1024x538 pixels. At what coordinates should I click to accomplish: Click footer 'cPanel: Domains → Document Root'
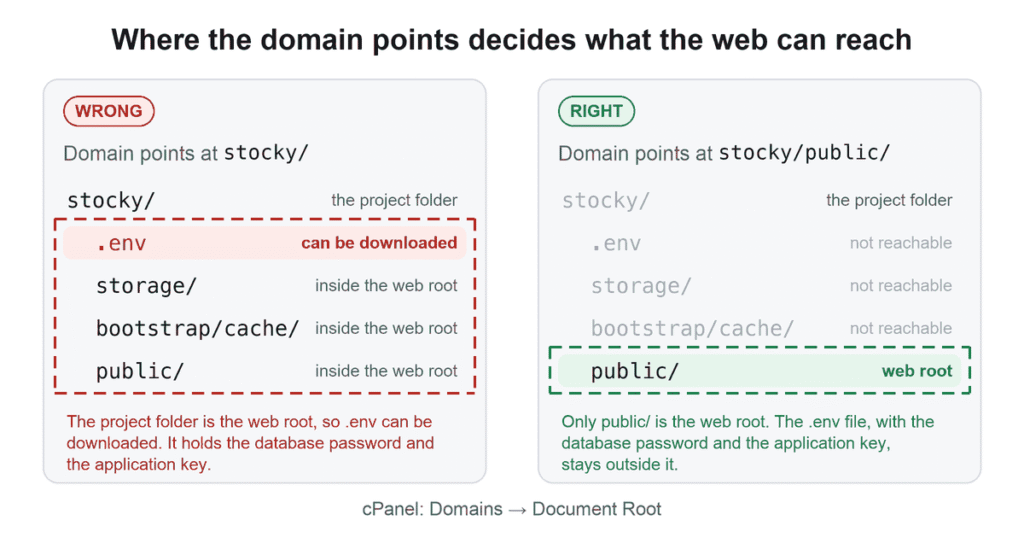(511, 509)
